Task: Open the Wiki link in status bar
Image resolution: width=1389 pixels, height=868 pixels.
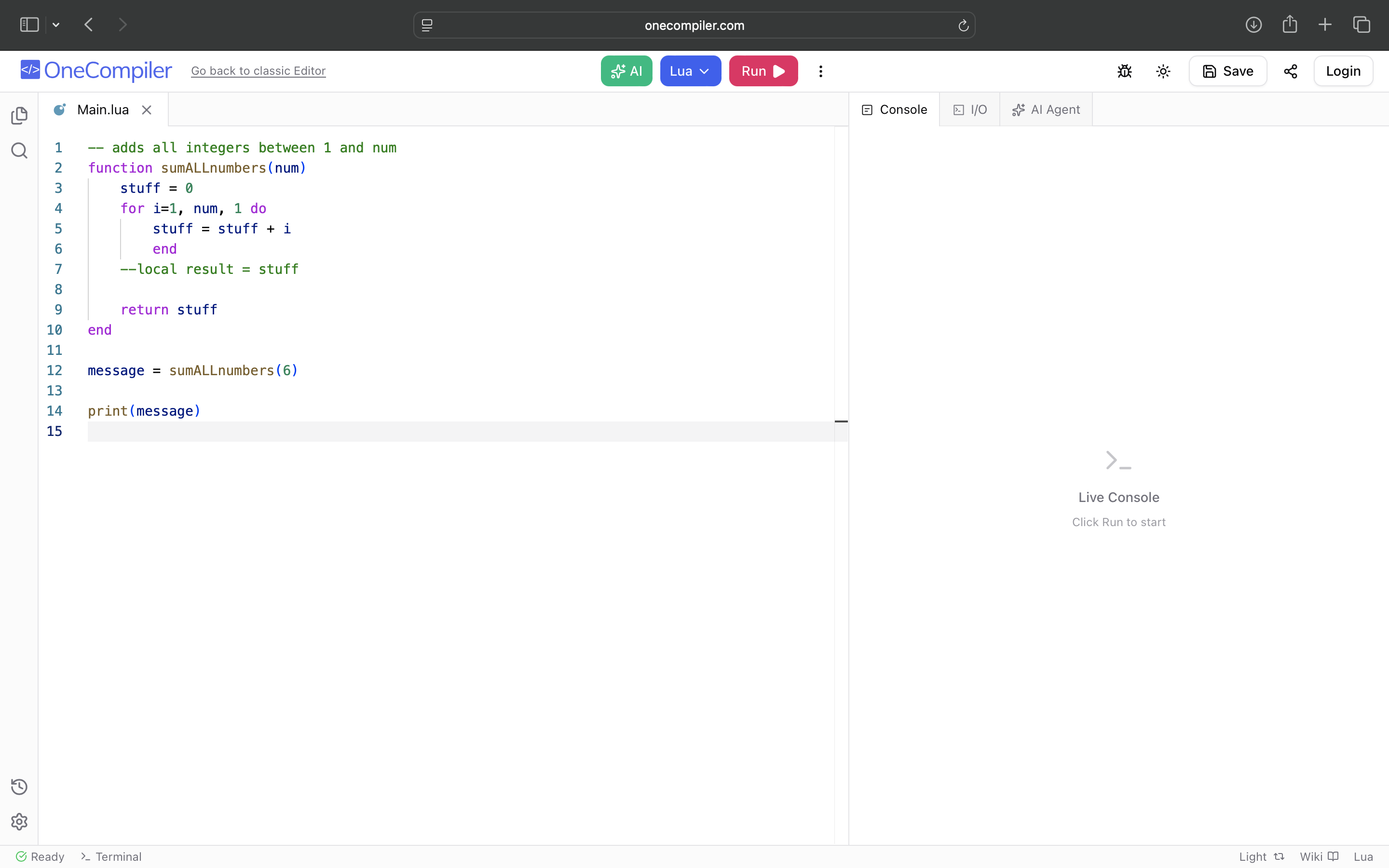Action: (1319, 856)
